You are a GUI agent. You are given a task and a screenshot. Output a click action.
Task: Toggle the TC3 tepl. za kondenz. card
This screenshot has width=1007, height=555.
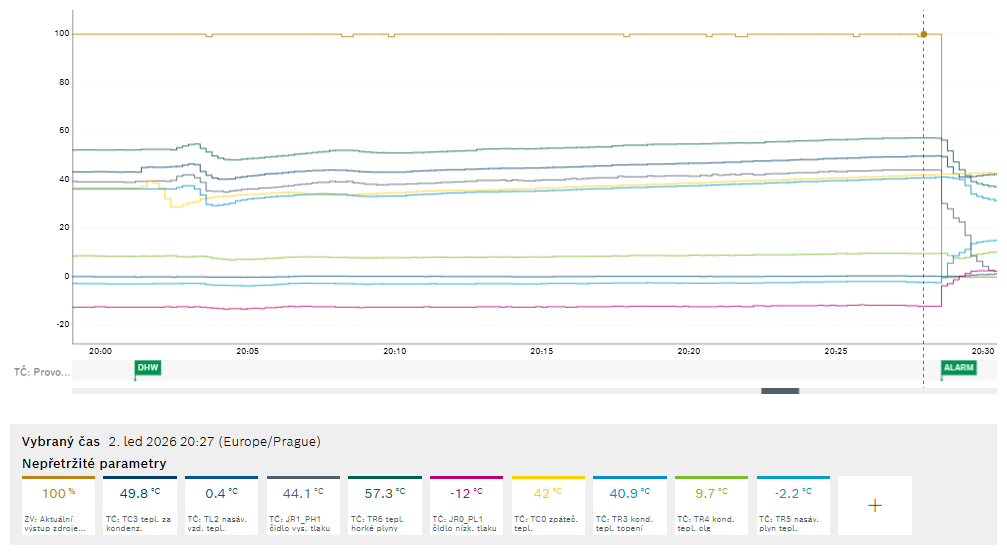[x=140, y=505]
